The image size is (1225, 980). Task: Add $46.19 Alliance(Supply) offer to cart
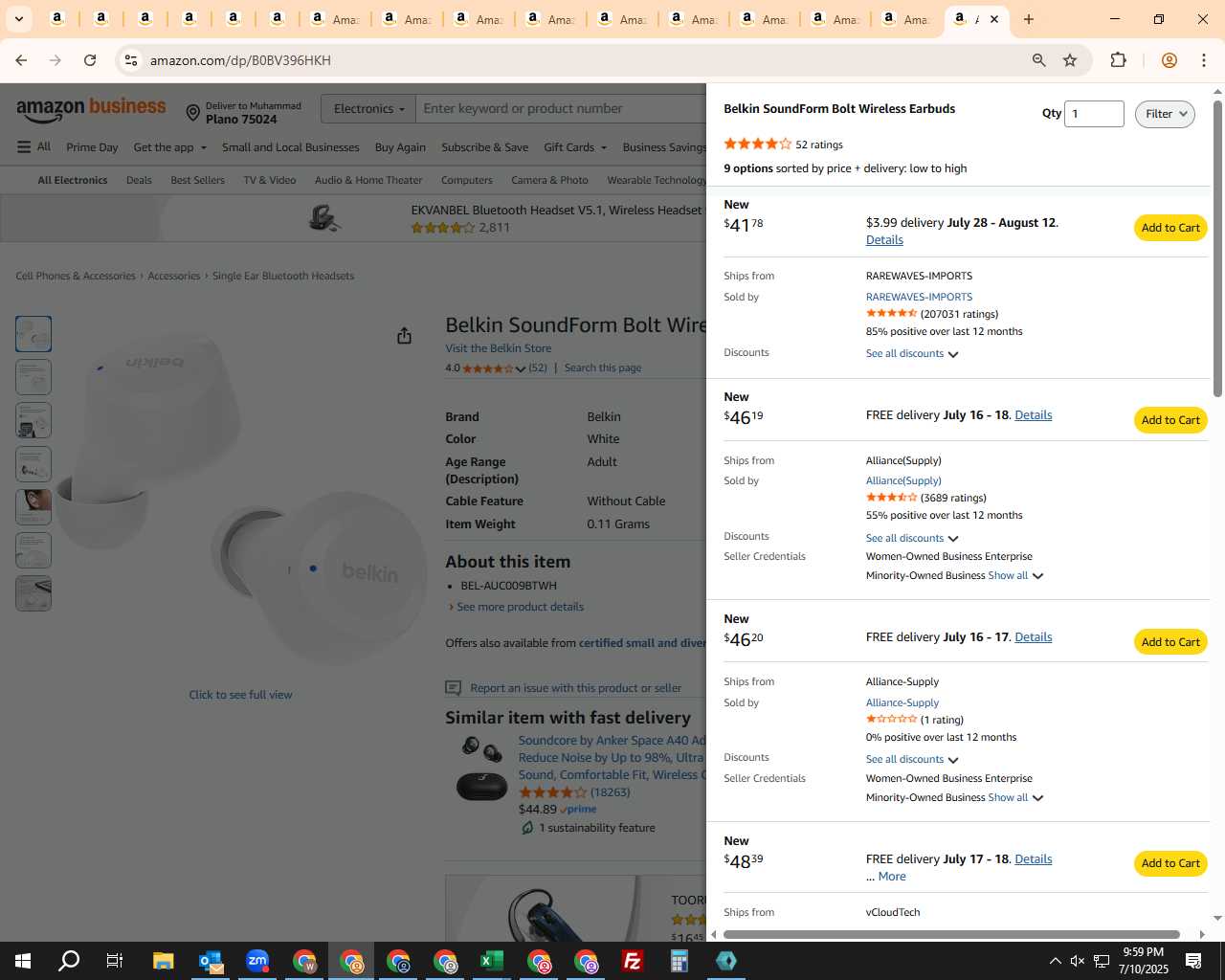(x=1170, y=420)
